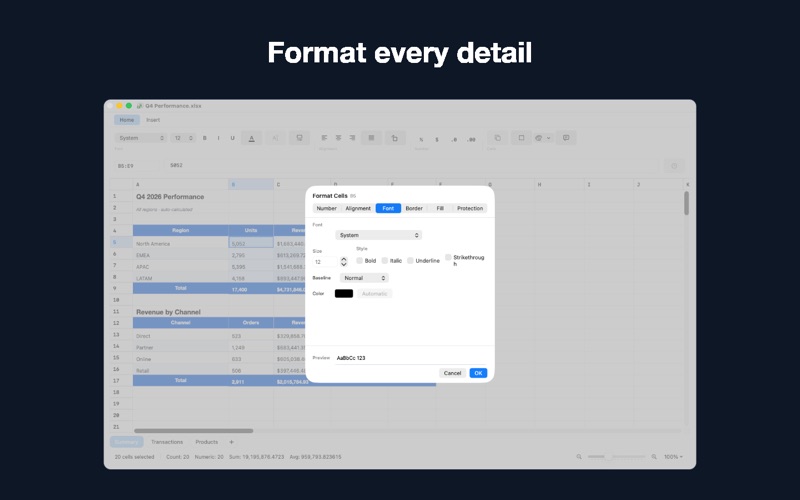
Task: Click the formula bar showing 5052
Action: (411, 166)
